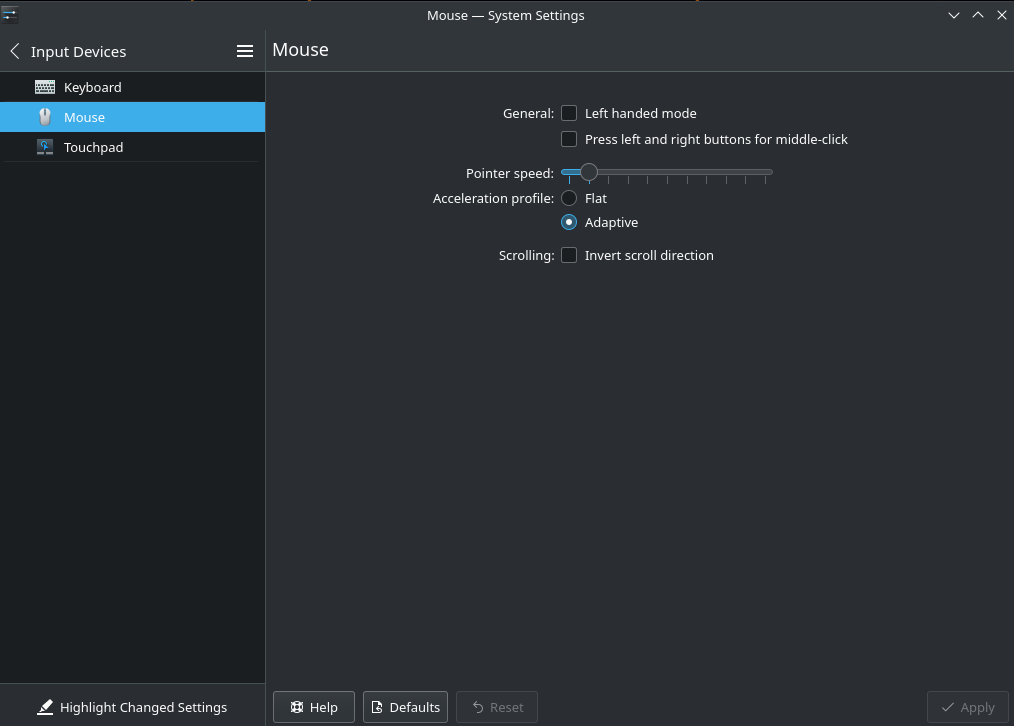This screenshot has height=726, width=1014.
Task: Click the keyboard icon in sidebar
Action: tap(45, 87)
